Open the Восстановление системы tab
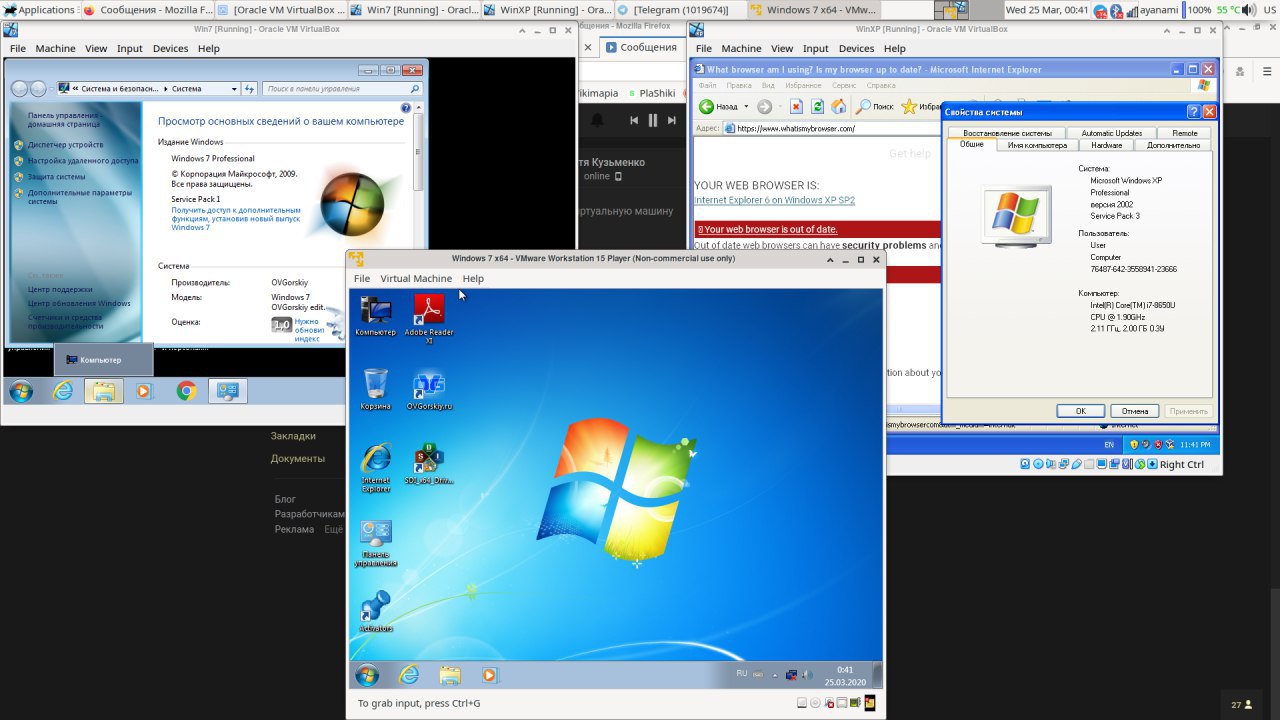Image resolution: width=1280 pixels, height=720 pixels. point(1007,133)
